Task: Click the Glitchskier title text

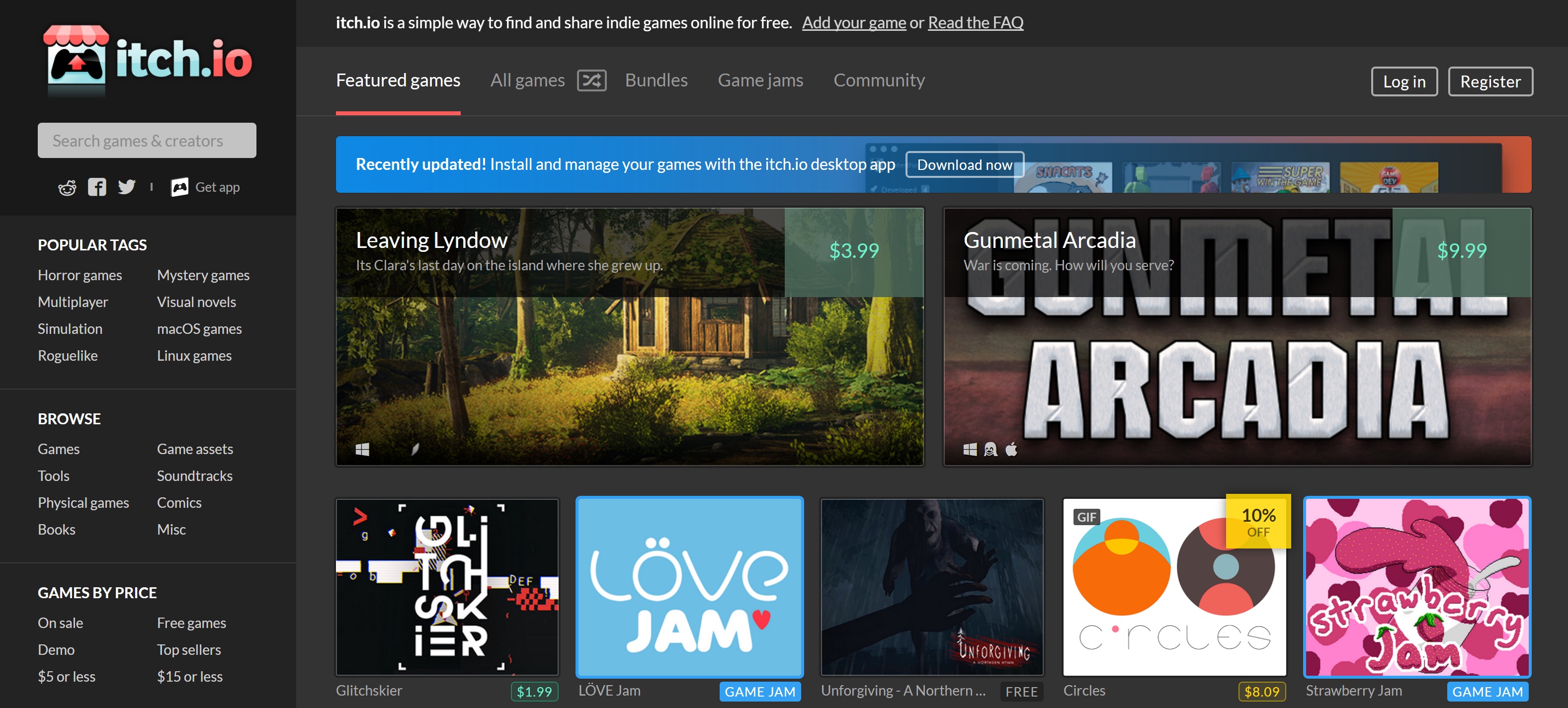Action: point(369,691)
